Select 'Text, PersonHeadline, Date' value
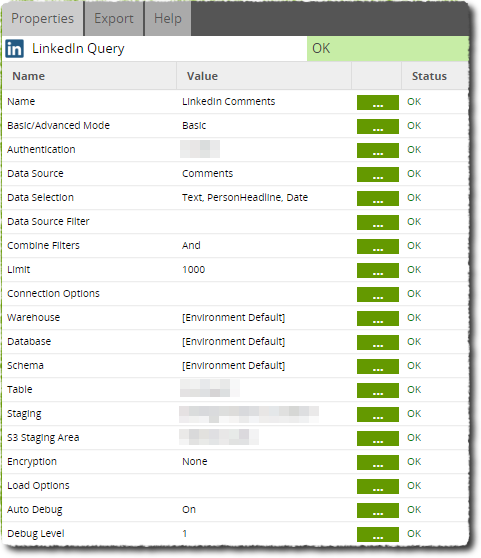Viewport: 481px width, 558px height. coord(245,198)
